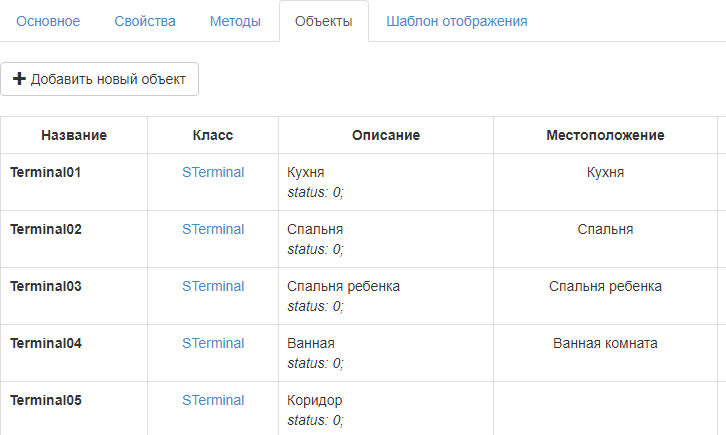Click the Местоположение column header
This screenshot has width=726, height=435.
tap(605, 135)
